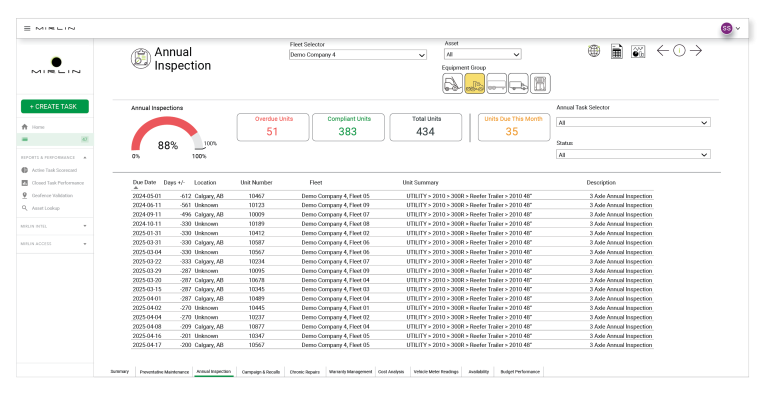Open the calculator report icon

click(x=616, y=51)
